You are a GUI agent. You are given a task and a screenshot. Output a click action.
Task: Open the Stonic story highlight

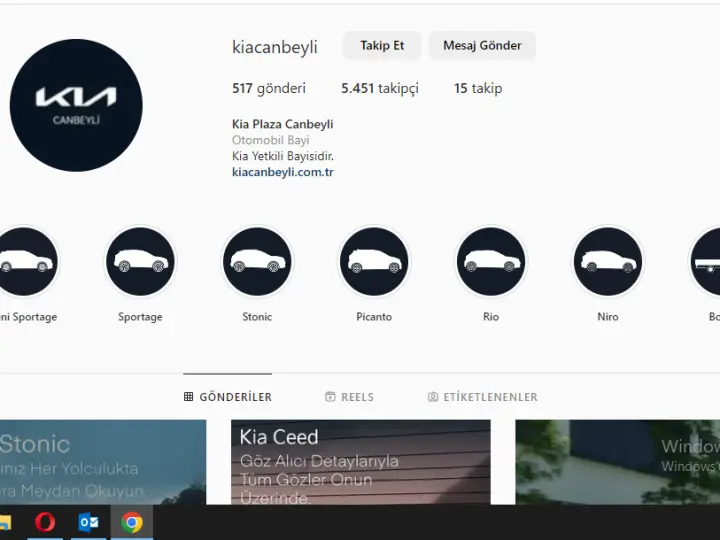click(257, 262)
